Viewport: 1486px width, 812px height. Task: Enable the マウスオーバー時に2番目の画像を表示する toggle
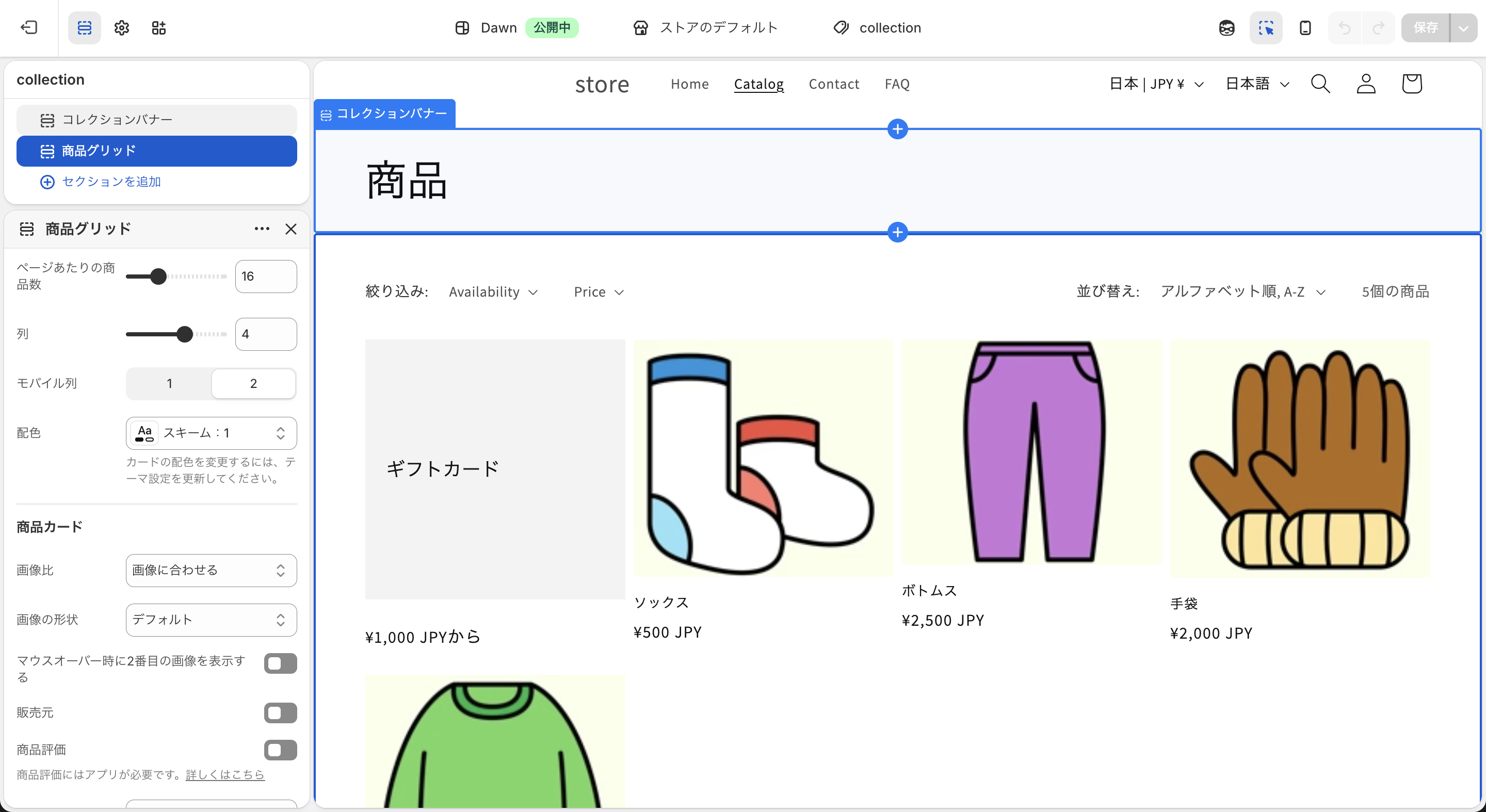[x=280, y=663]
